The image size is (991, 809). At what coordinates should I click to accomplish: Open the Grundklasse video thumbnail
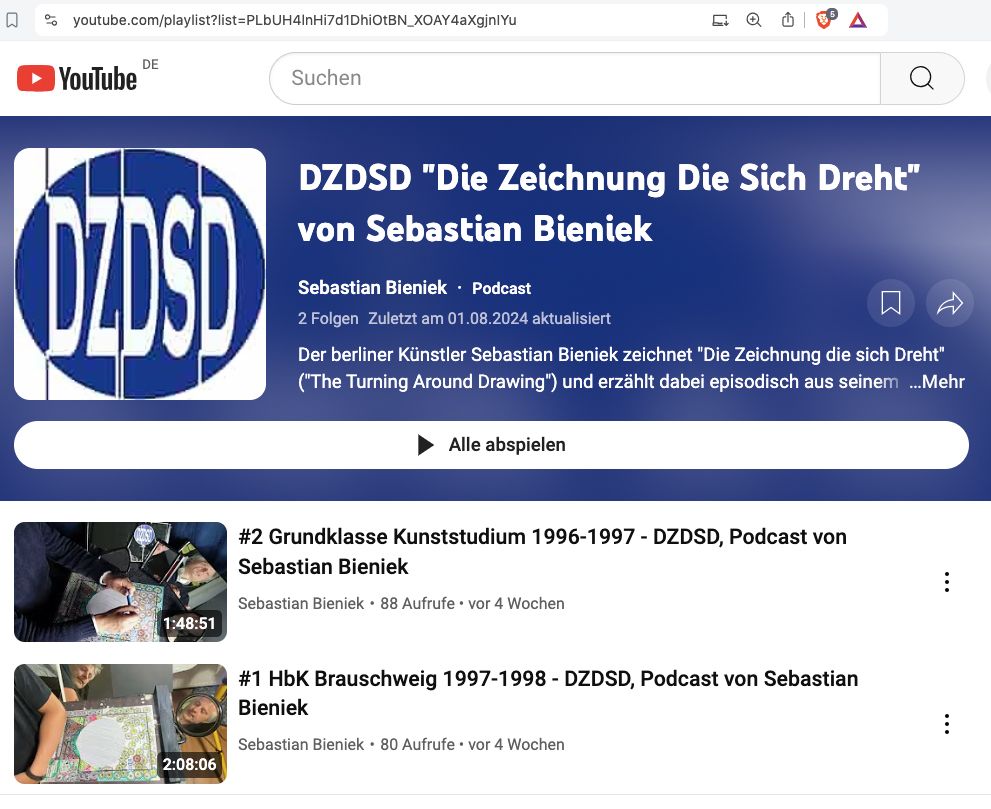120,581
